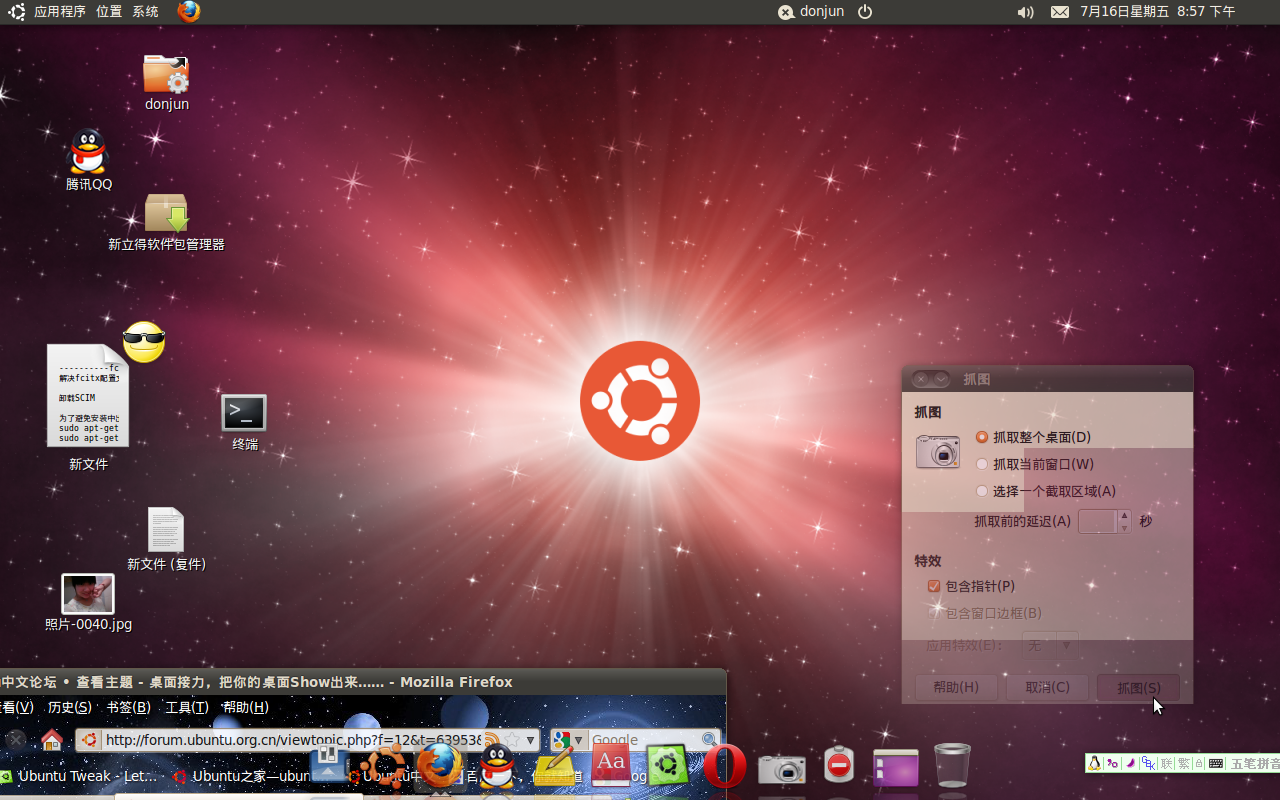Click the Ubuntu logo dock icon
The width and height of the screenshot is (1280, 800).
(x=382, y=768)
